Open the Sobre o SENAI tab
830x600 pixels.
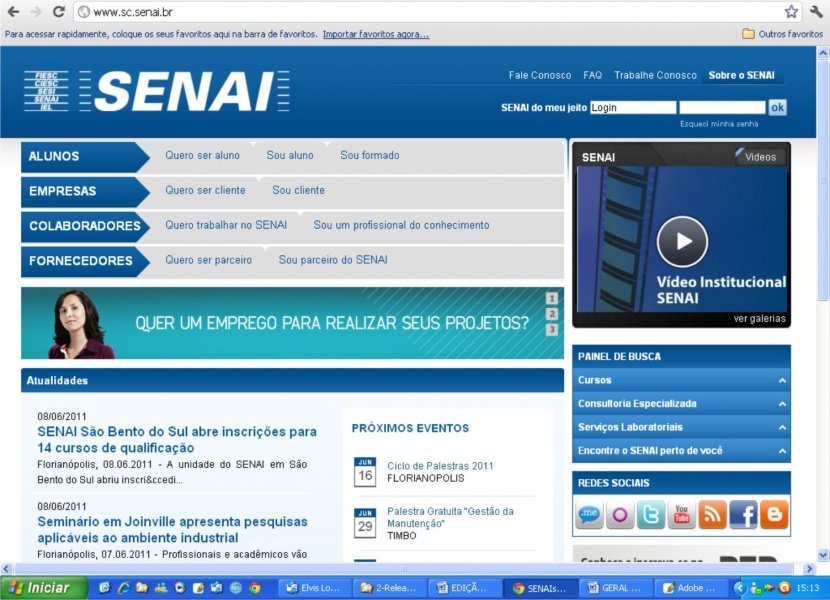click(742, 75)
